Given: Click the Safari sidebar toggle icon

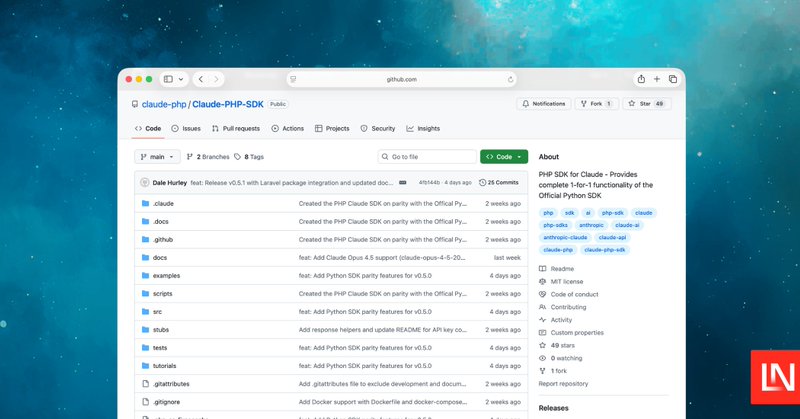Looking at the screenshot, I should [x=168, y=79].
